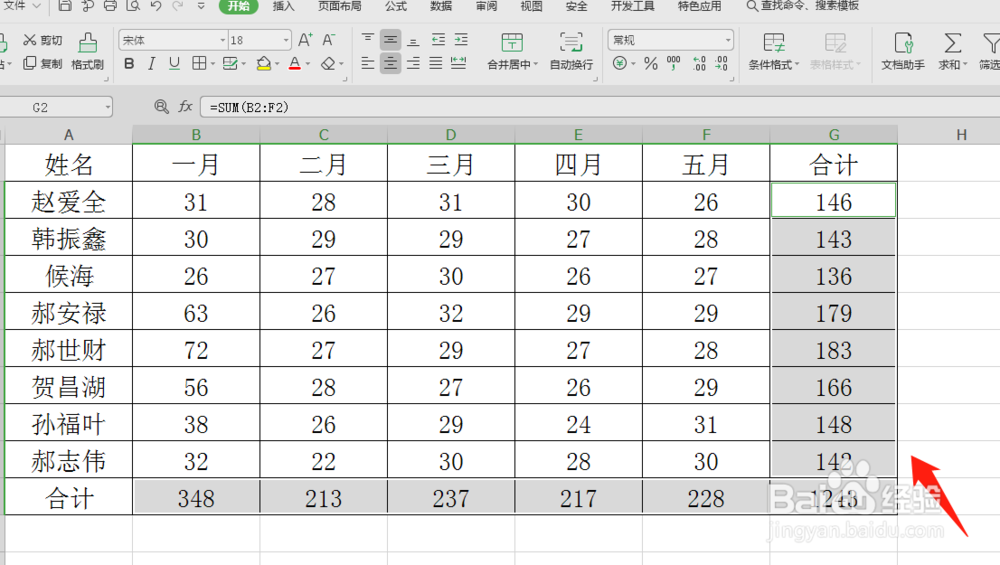Expand the quick access toolbar customize arrow
Screen dimensions: 1000x565
click(x=201, y=6)
